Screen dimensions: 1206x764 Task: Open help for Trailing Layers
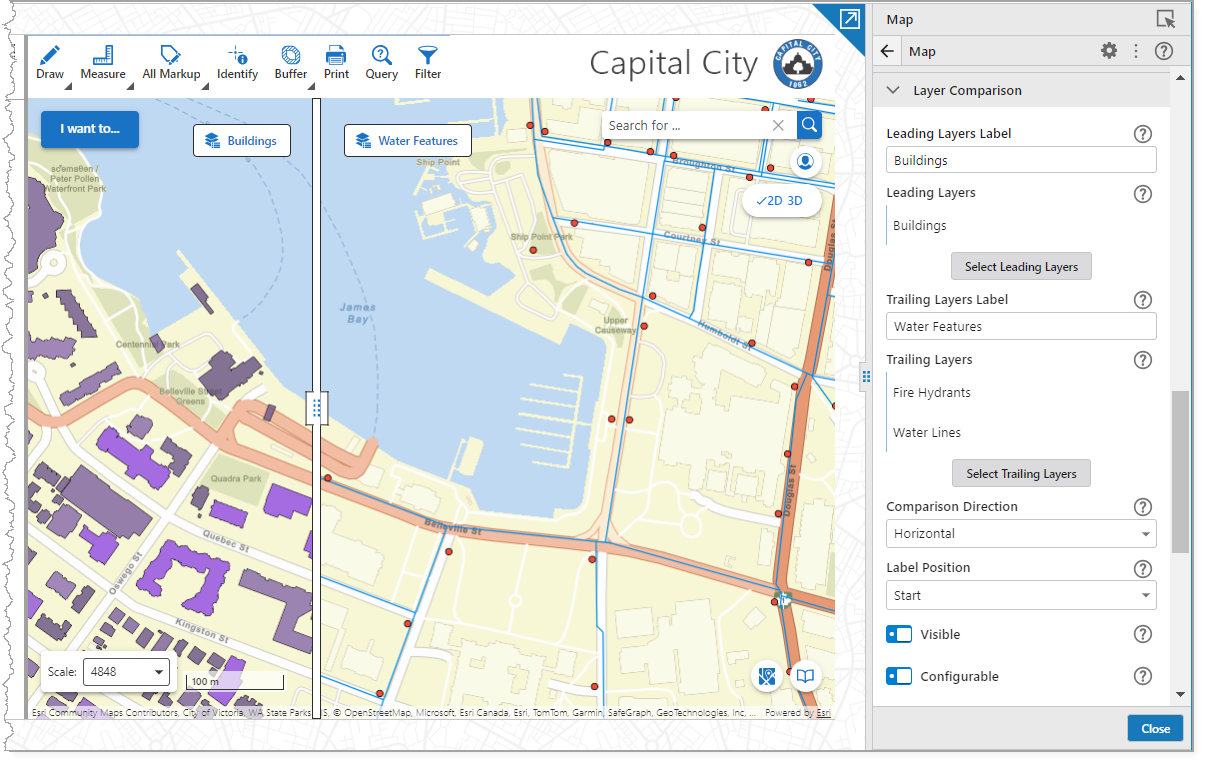click(x=1143, y=360)
